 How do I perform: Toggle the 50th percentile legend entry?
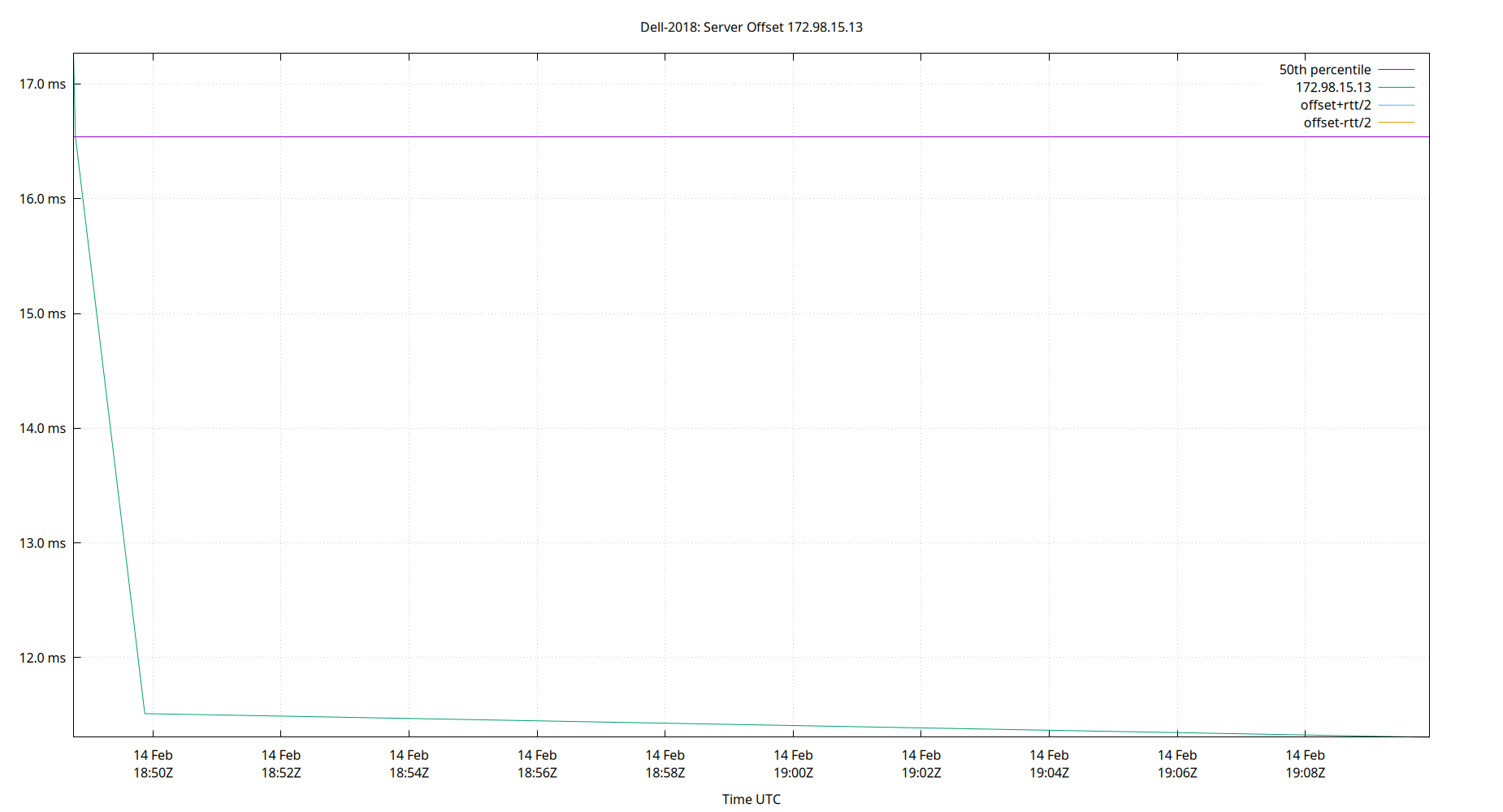tap(1324, 69)
